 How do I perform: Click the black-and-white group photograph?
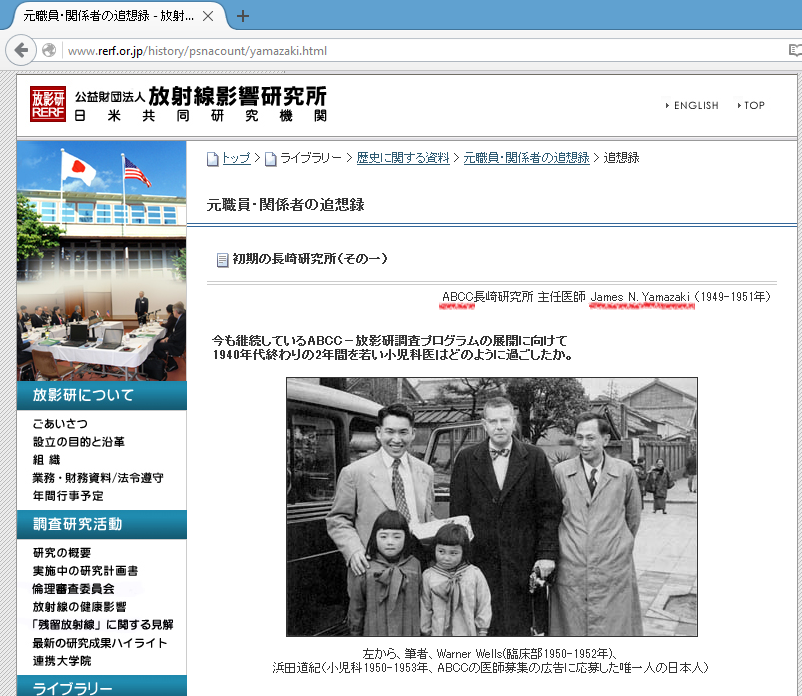pos(492,507)
